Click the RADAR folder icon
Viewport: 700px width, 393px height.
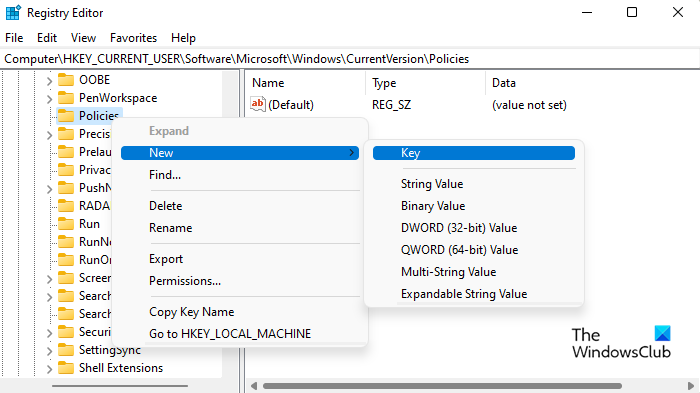pyautogui.click(x=66, y=206)
